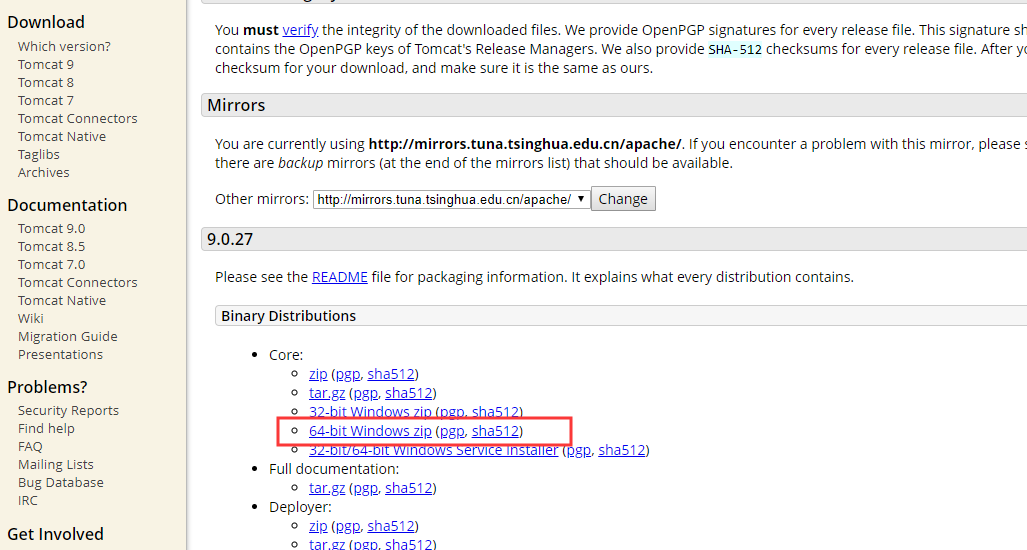Open Security Reports under Problems?

coord(68,411)
